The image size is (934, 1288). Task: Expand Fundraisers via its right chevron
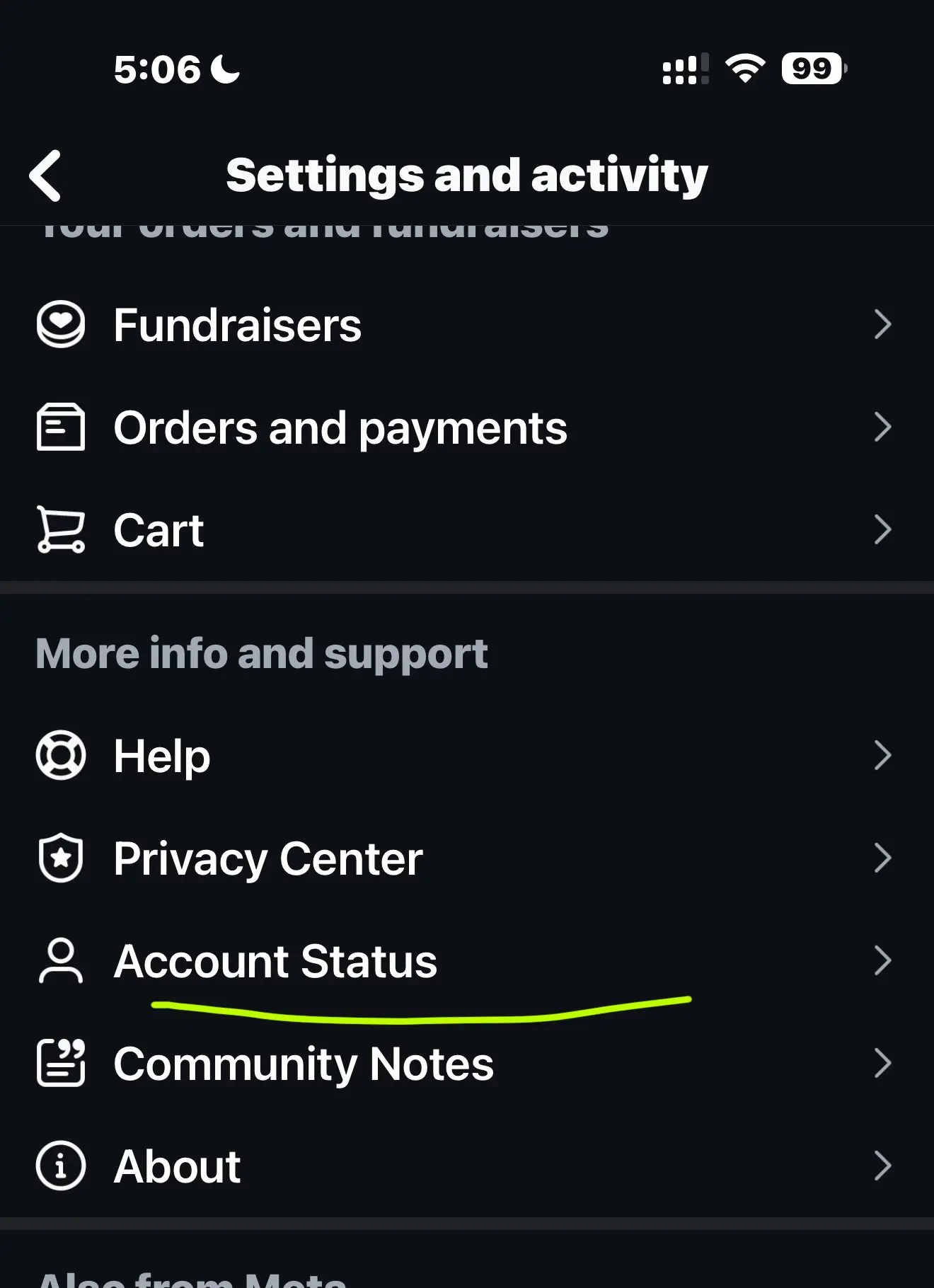[882, 325]
